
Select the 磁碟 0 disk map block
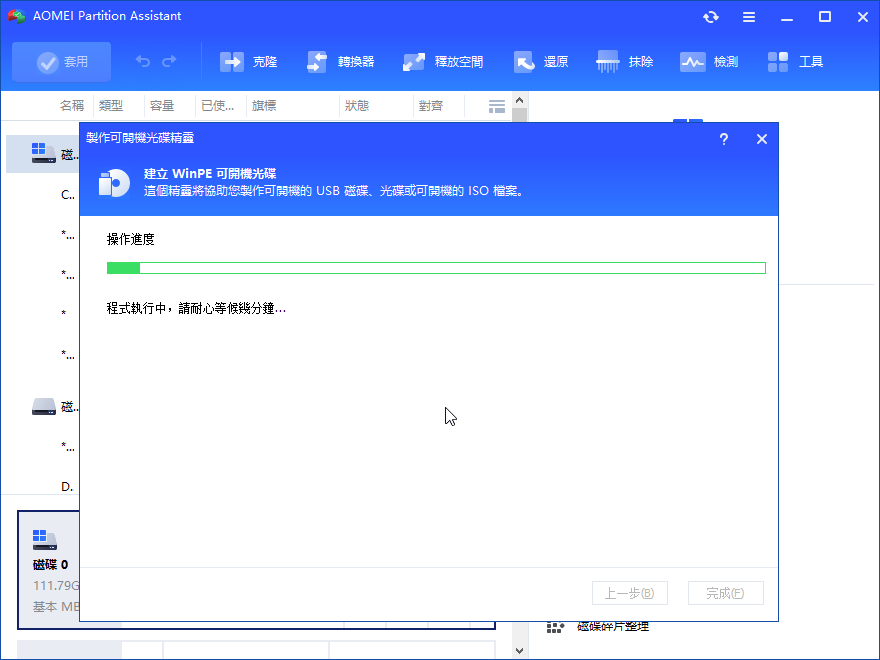49,570
